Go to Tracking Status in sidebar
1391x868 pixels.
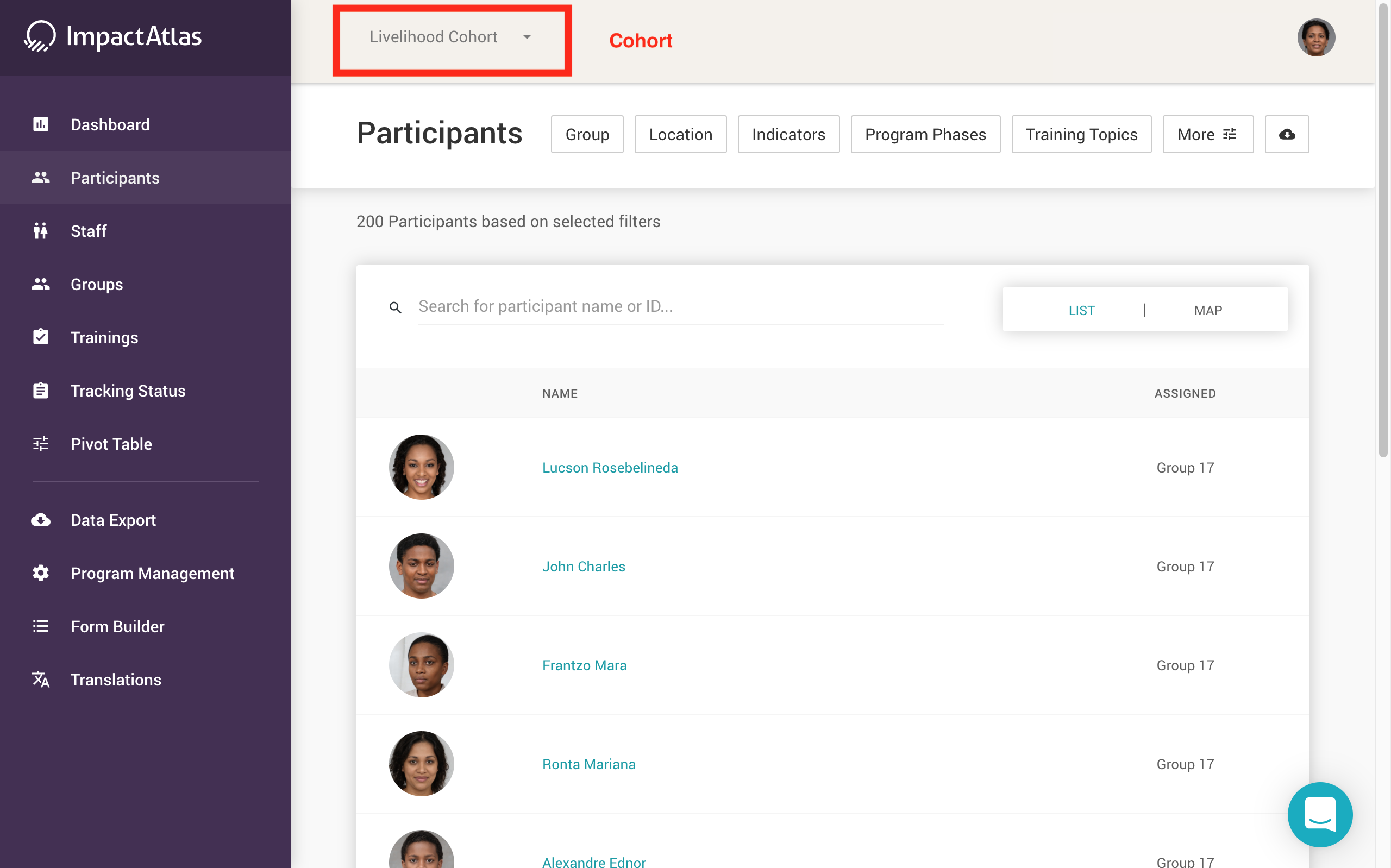pos(128,391)
